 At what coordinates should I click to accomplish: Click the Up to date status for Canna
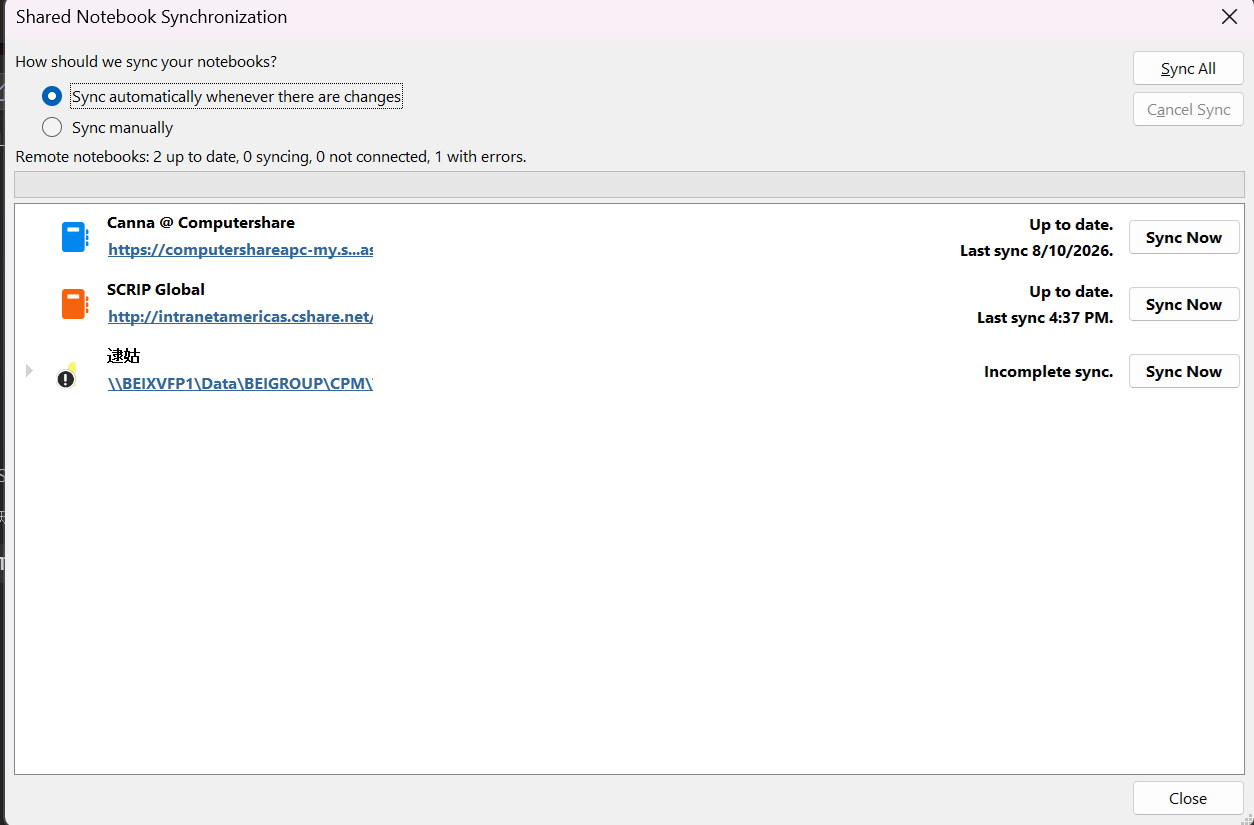coord(1071,225)
